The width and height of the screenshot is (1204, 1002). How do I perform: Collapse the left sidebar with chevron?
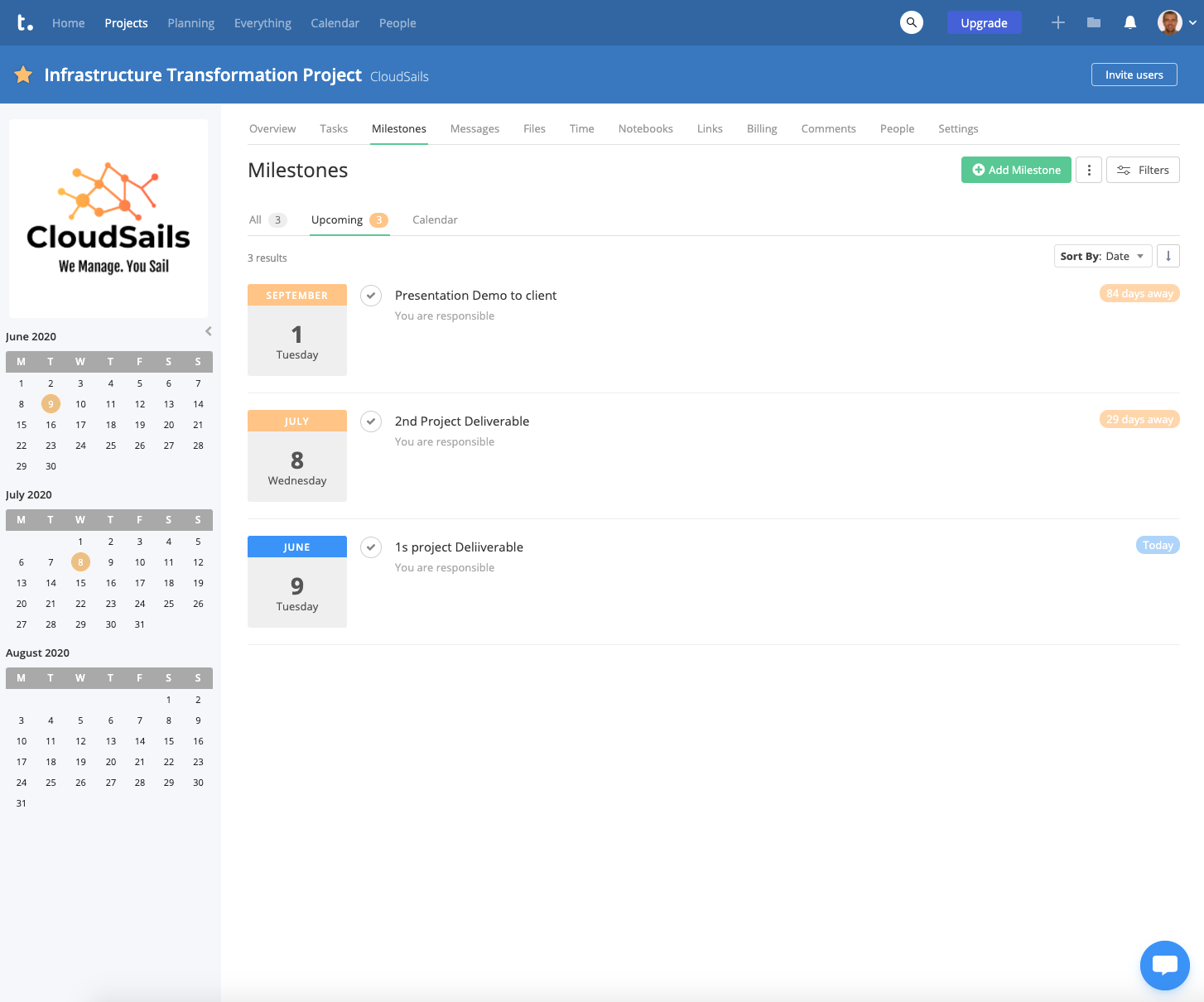[209, 331]
